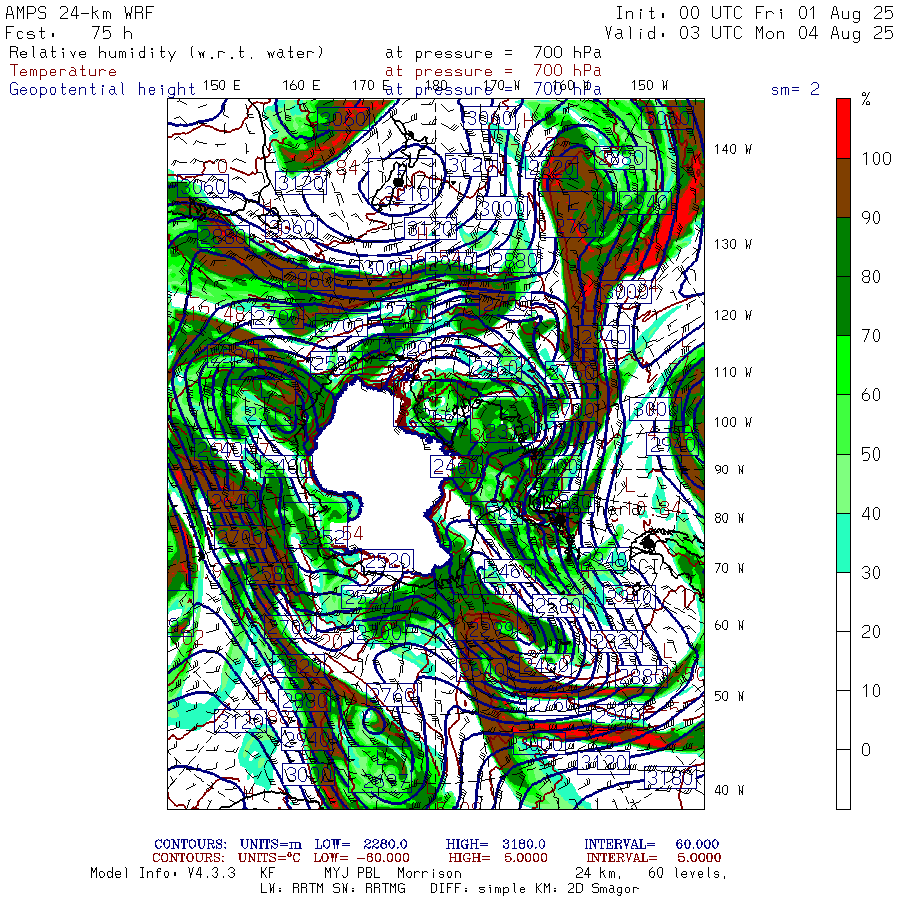Click the 'INTERVAL= 60.000' value
The width and height of the screenshot is (900, 900).
coord(651,844)
